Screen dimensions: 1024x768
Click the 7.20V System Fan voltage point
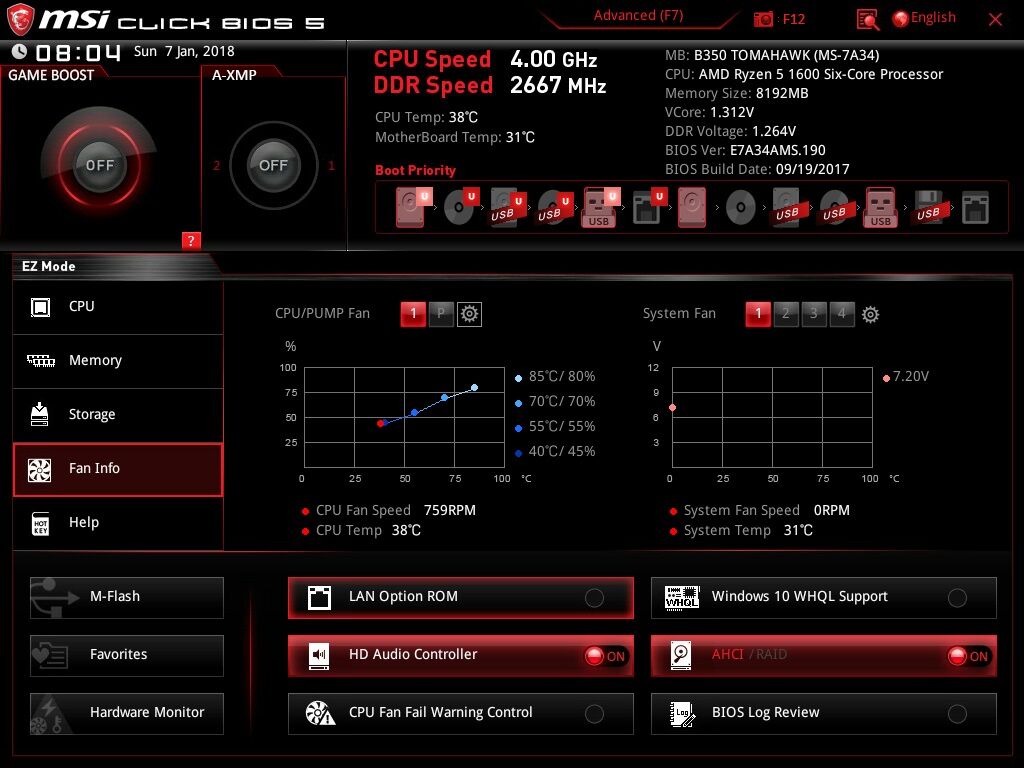click(672, 408)
